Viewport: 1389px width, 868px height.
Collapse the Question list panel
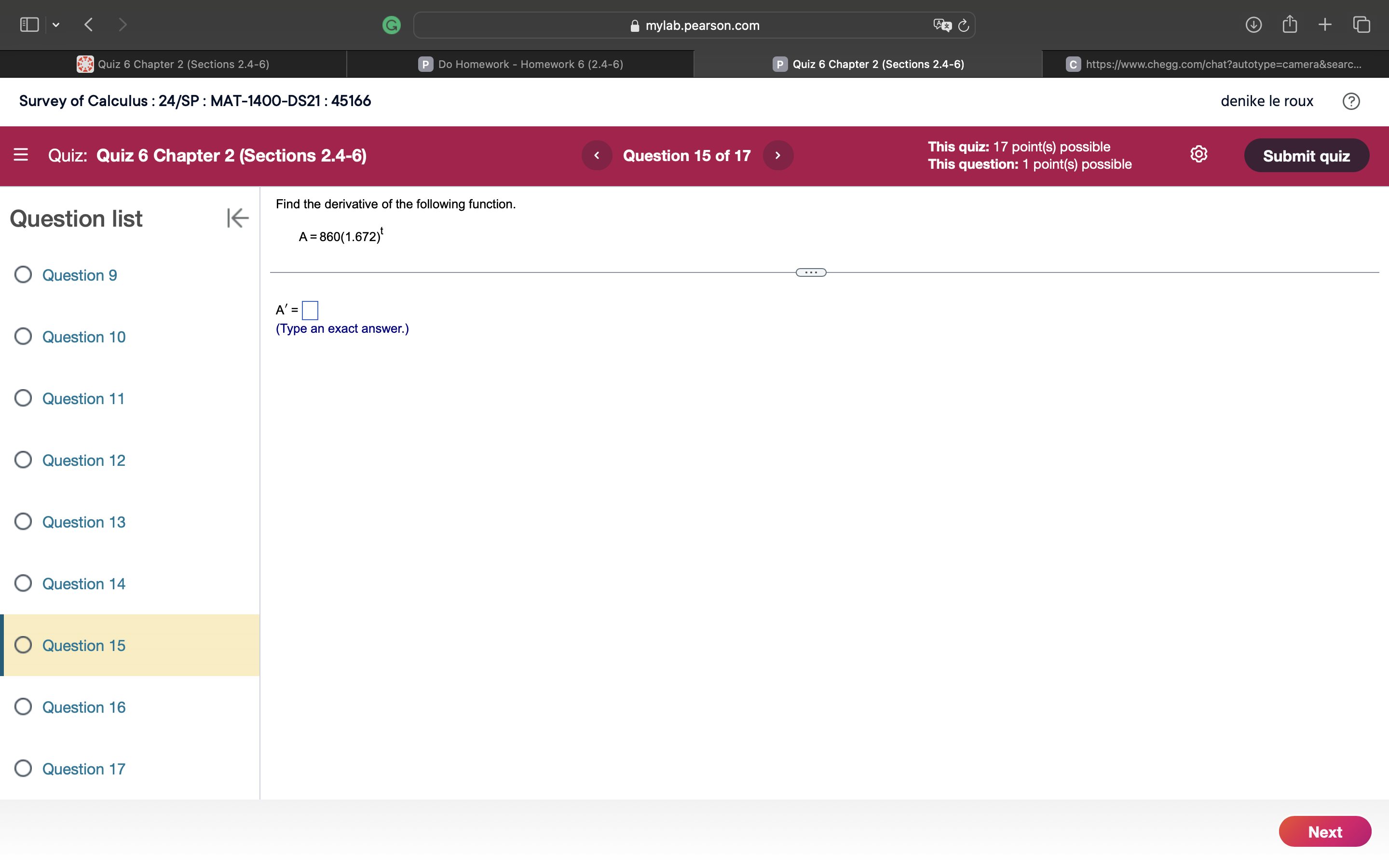click(237, 218)
